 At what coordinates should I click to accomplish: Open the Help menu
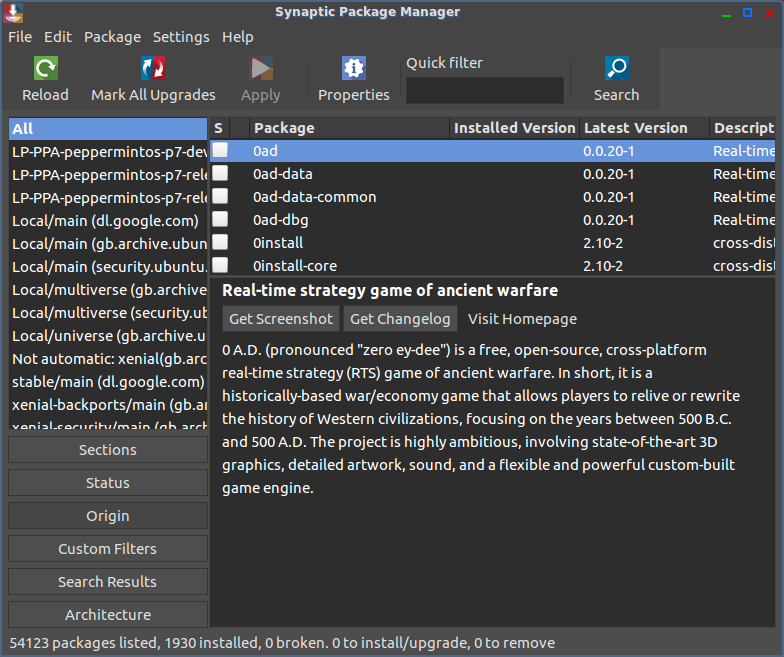tap(238, 37)
